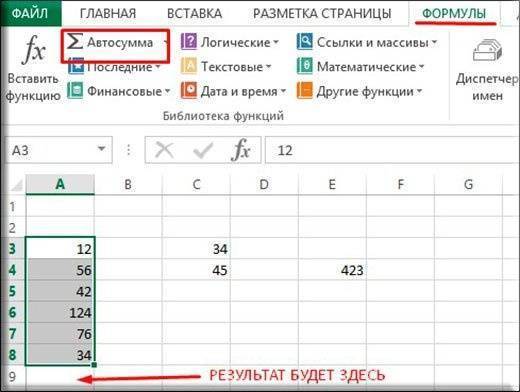520x392 pixels.
Task: Open Дата и время clock icon
Action: click(x=189, y=91)
